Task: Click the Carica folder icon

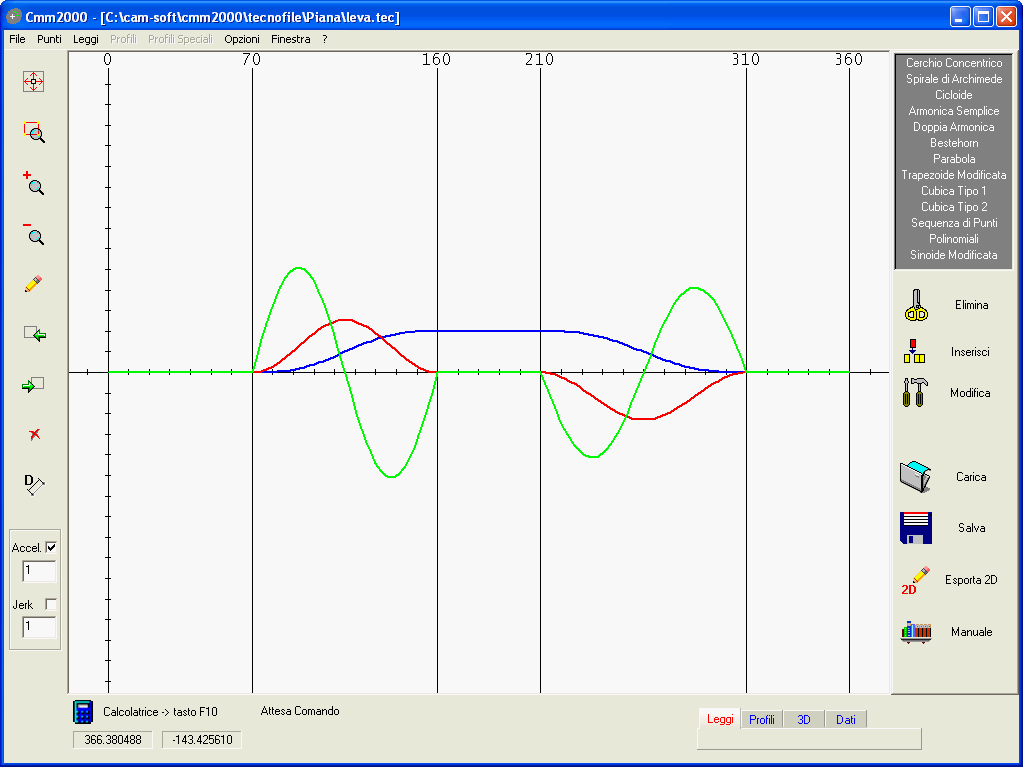Action: (916, 477)
